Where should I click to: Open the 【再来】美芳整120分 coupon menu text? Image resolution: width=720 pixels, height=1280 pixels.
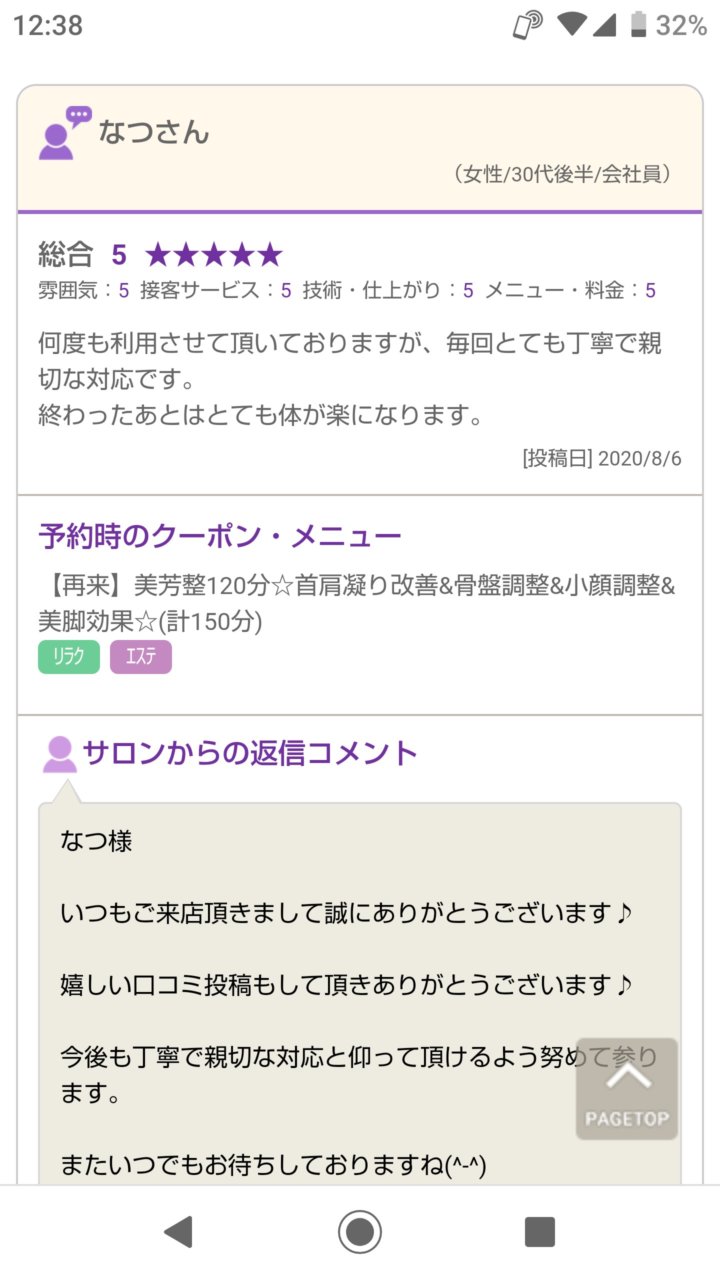[357, 603]
